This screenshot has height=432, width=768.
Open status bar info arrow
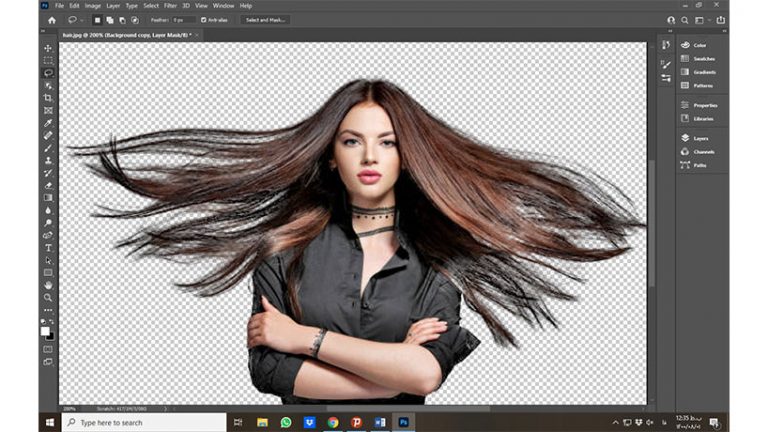tap(165, 408)
